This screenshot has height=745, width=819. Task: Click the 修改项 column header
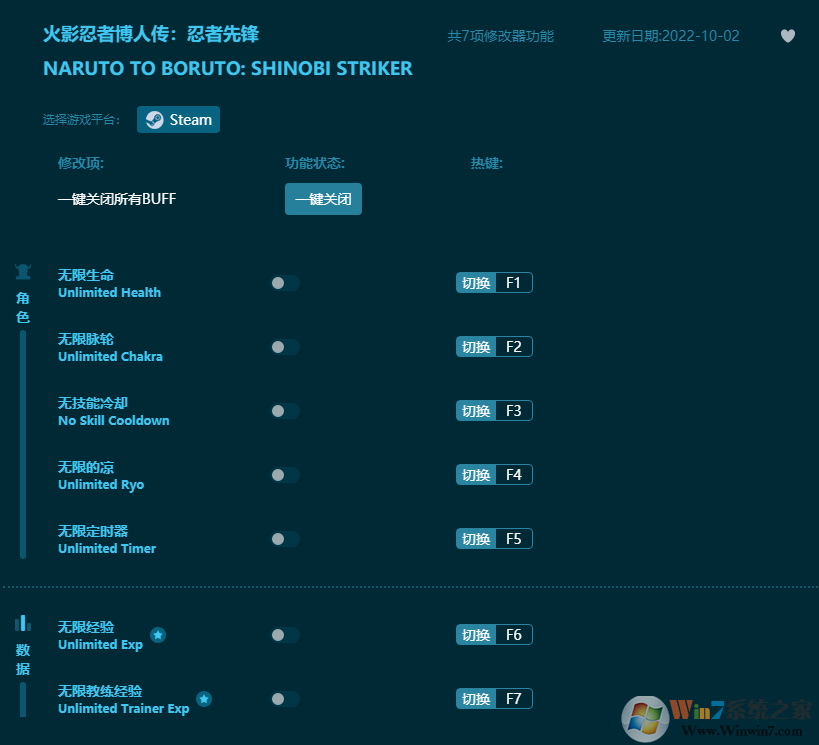(81, 163)
